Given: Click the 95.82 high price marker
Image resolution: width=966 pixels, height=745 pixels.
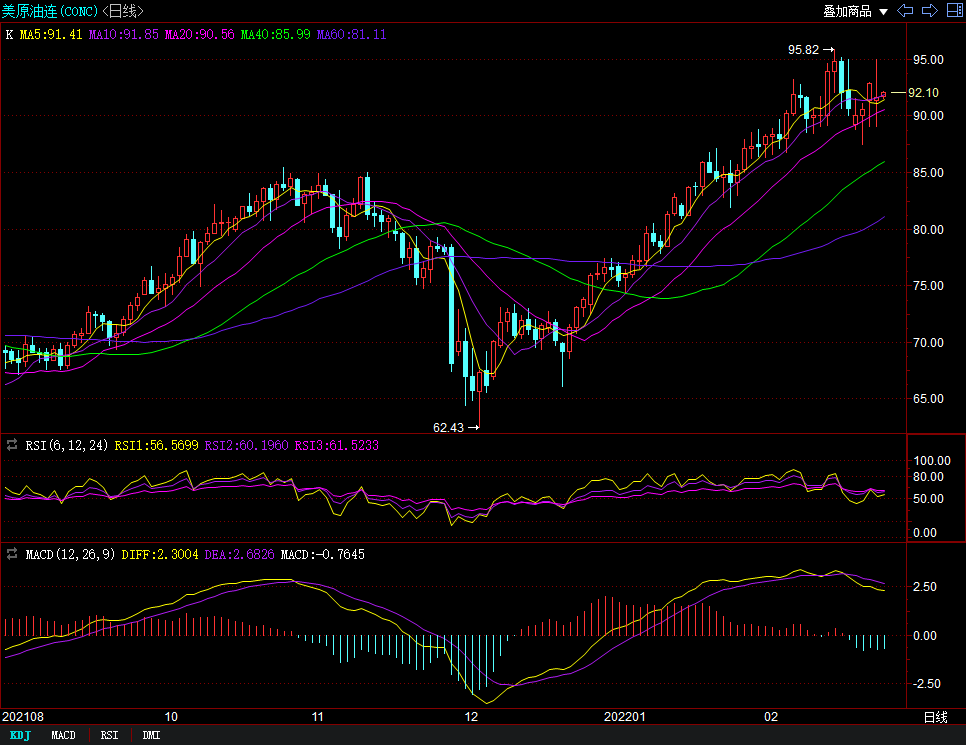Looking at the screenshot, I should [x=803, y=49].
